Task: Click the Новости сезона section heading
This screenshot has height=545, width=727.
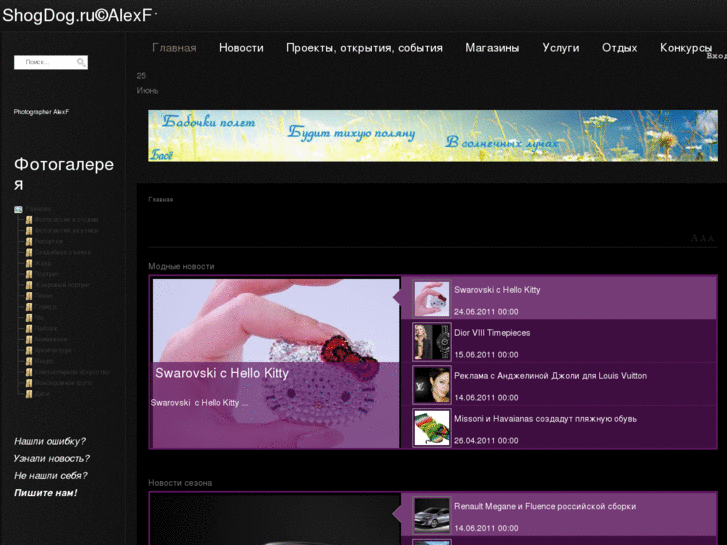Action: [x=180, y=483]
